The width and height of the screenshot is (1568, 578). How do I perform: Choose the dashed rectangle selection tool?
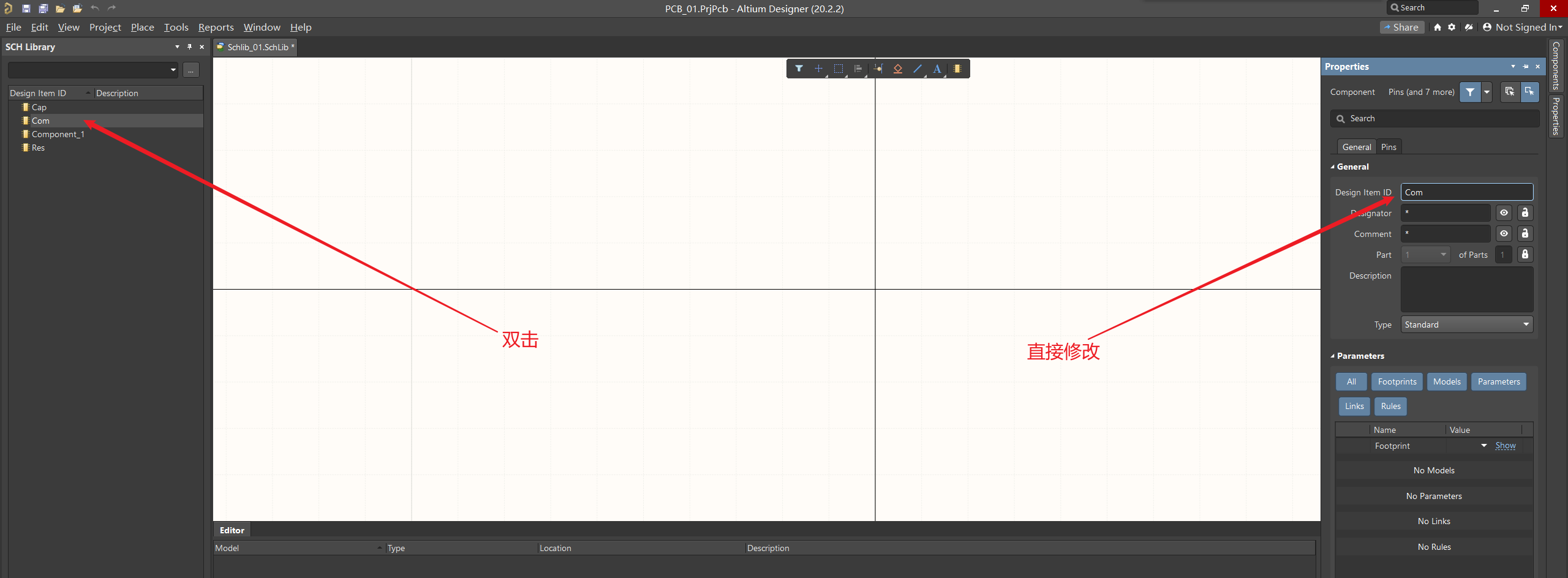pos(839,69)
